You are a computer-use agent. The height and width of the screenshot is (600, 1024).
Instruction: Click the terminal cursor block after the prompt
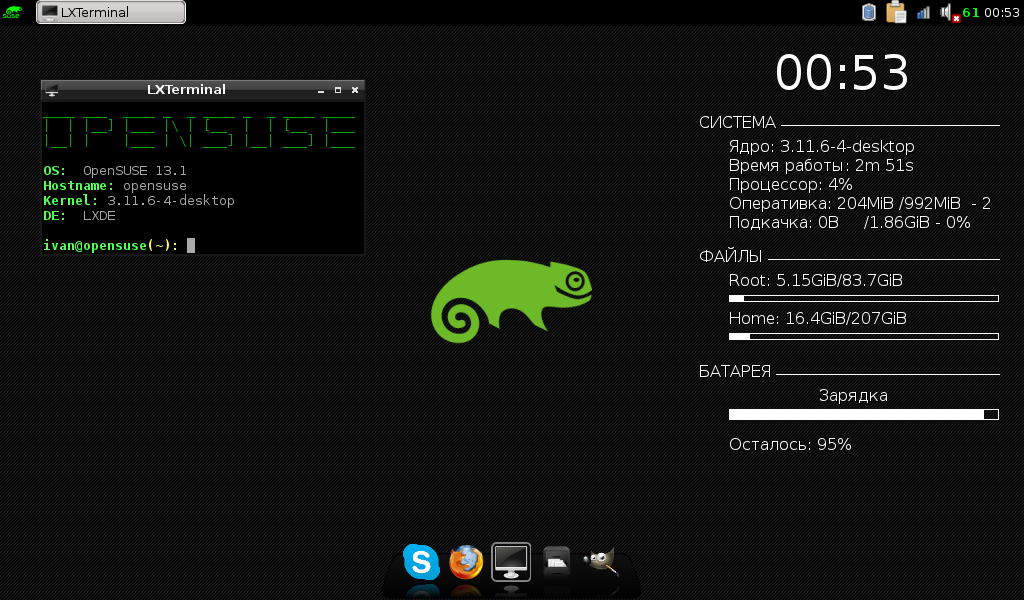[x=191, y=245]
